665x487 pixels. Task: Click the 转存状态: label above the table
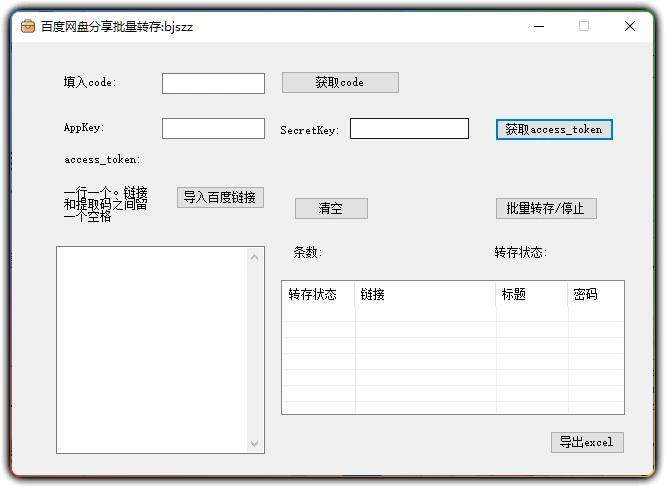coord(520,252)
